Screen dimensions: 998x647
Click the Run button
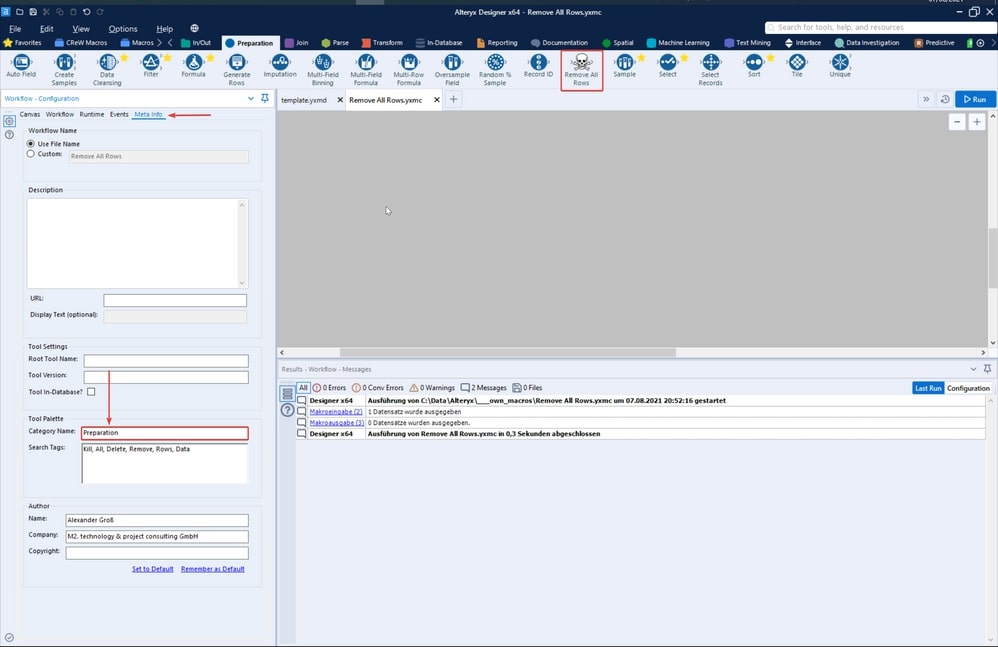975,100
